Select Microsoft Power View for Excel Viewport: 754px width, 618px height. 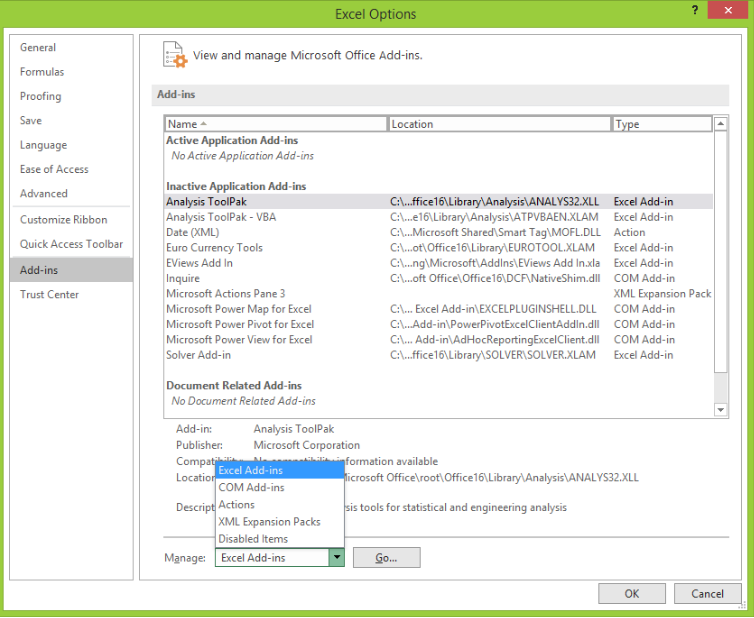pos(438,340)
